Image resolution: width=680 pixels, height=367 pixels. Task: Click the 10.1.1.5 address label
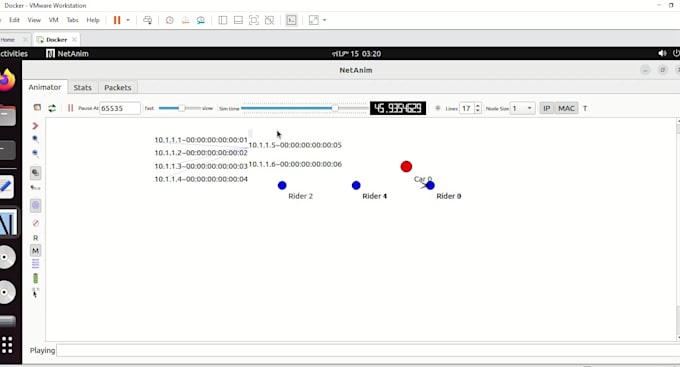coord(295,145)
